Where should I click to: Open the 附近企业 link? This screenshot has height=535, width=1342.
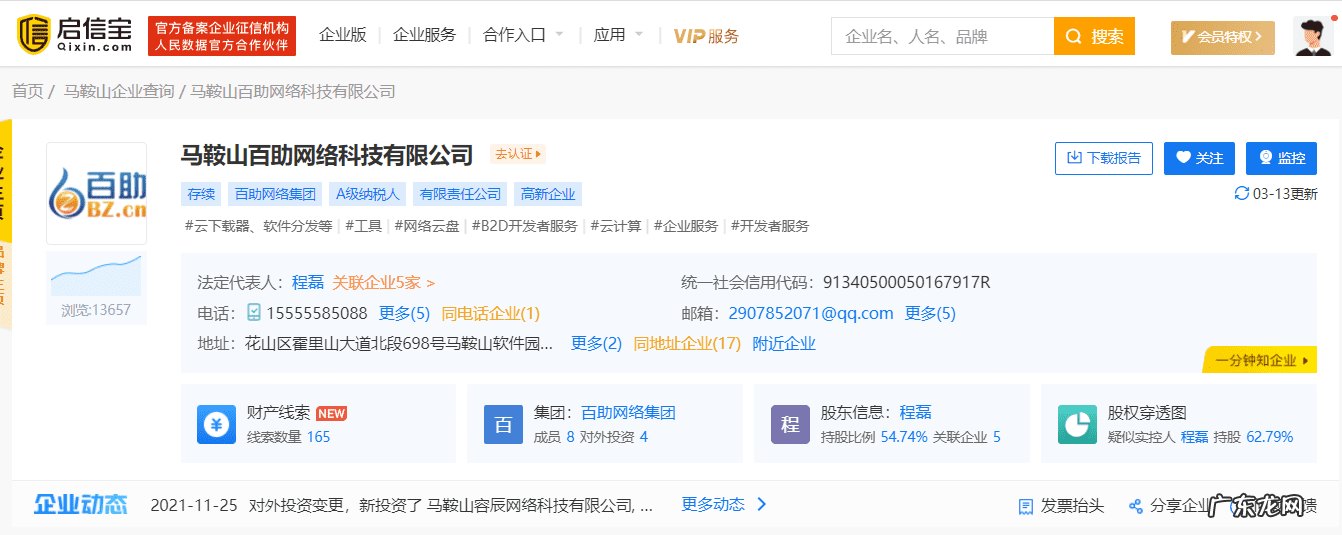coord(784,343)
